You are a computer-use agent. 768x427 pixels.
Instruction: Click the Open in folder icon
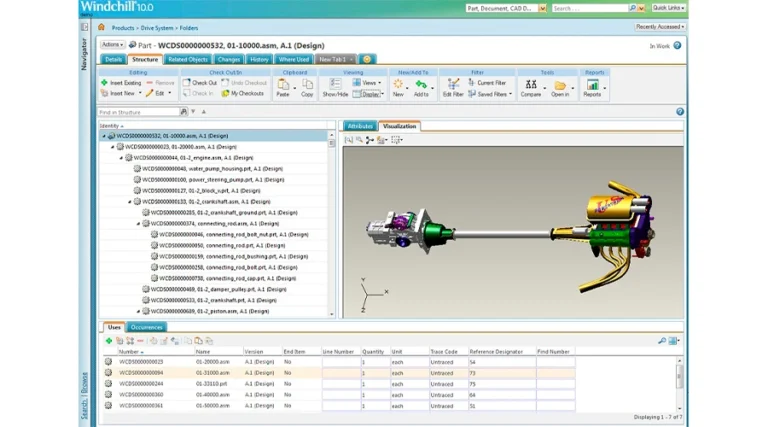pyautogui.click(x=560, y=85)
